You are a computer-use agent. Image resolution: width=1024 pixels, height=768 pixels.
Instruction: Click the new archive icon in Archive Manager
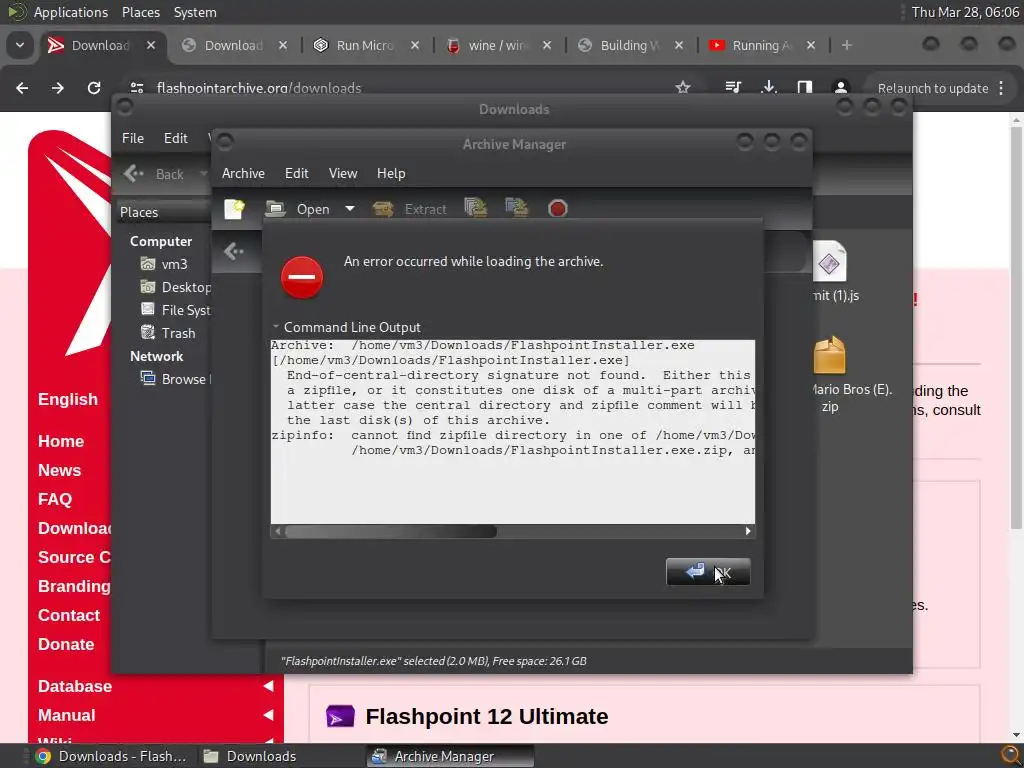(234, 209)
